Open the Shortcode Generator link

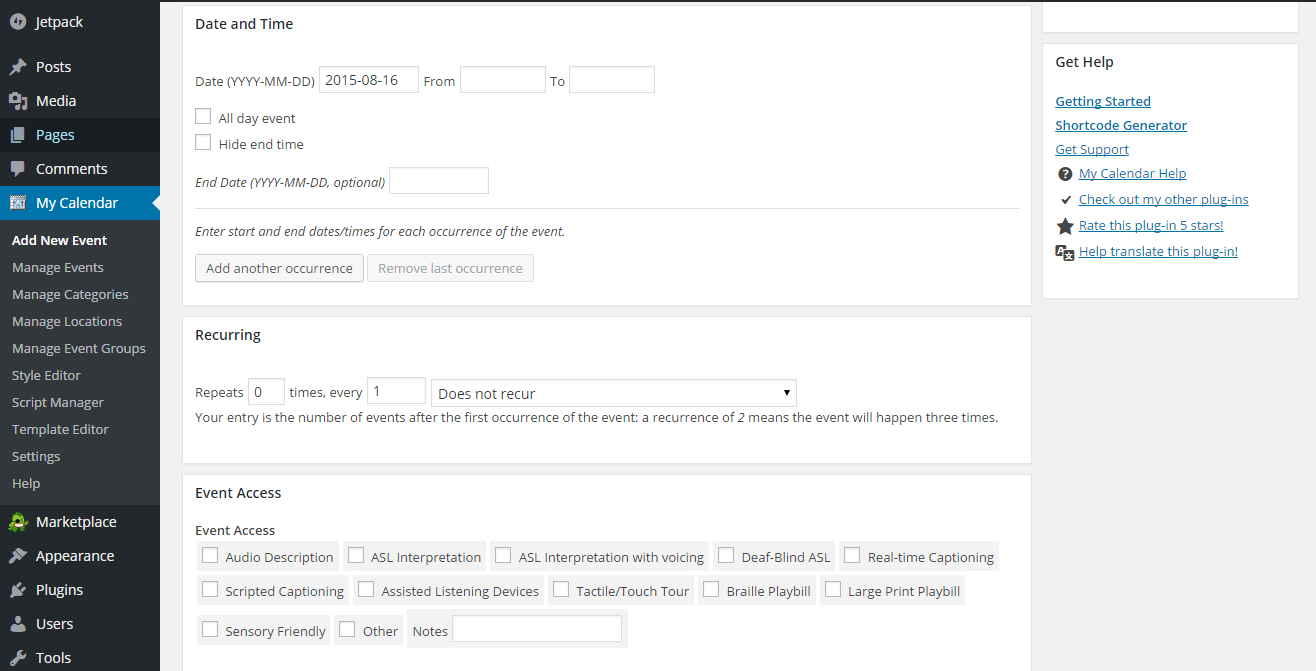point(1121,125)
